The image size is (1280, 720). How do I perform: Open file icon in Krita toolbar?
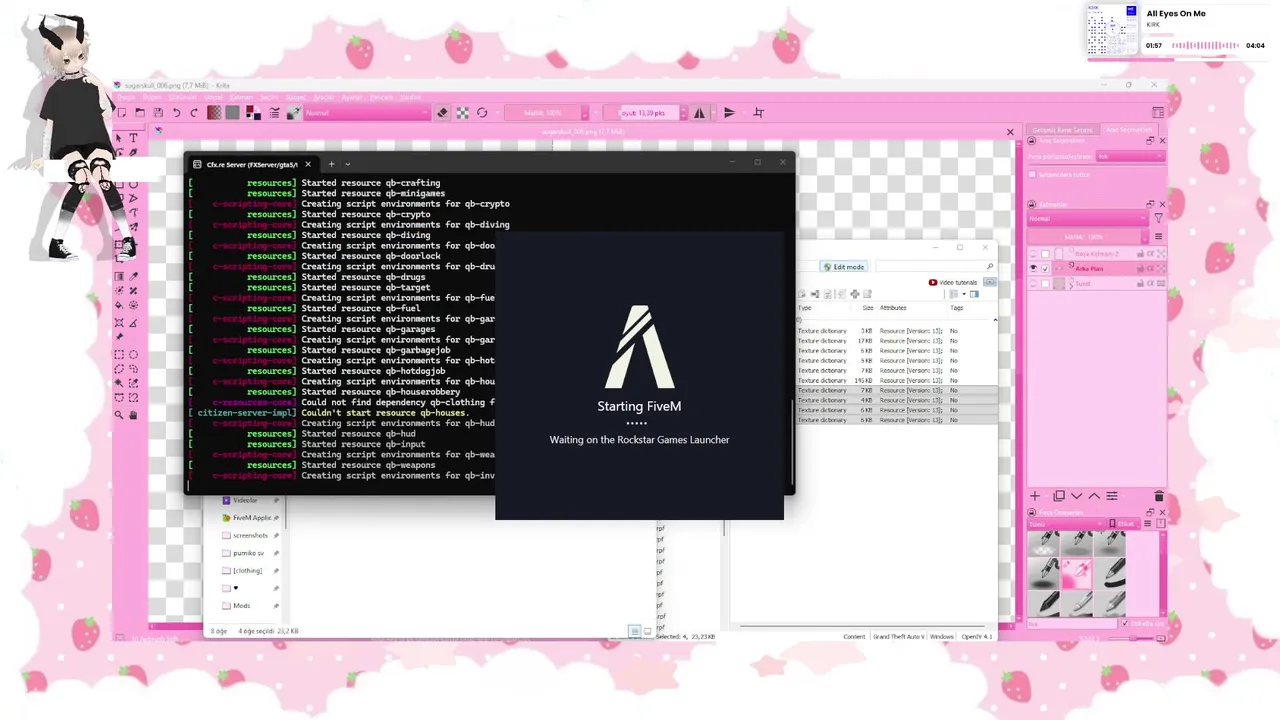tap(140, 112)
